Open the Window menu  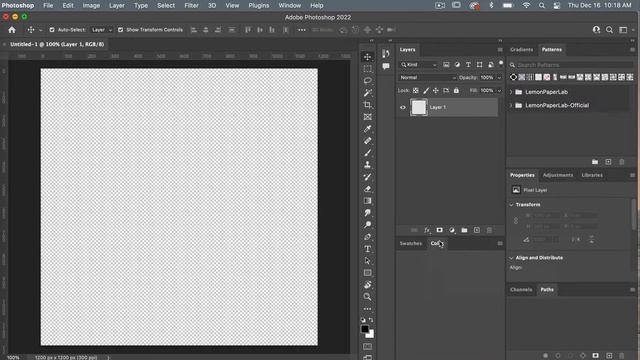289,6
